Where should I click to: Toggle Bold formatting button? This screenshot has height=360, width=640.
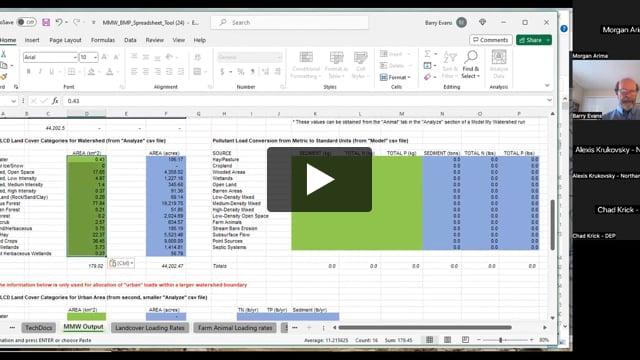tap(29, 72)
